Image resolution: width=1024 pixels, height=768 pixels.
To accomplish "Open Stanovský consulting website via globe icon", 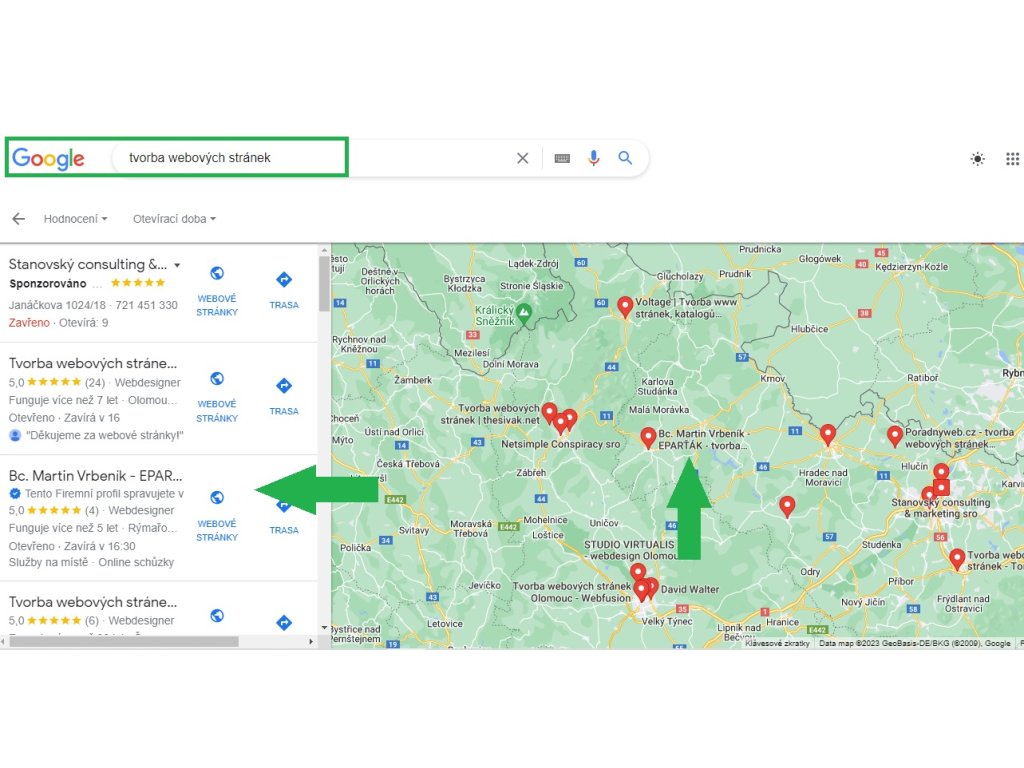I will (217, 274).
